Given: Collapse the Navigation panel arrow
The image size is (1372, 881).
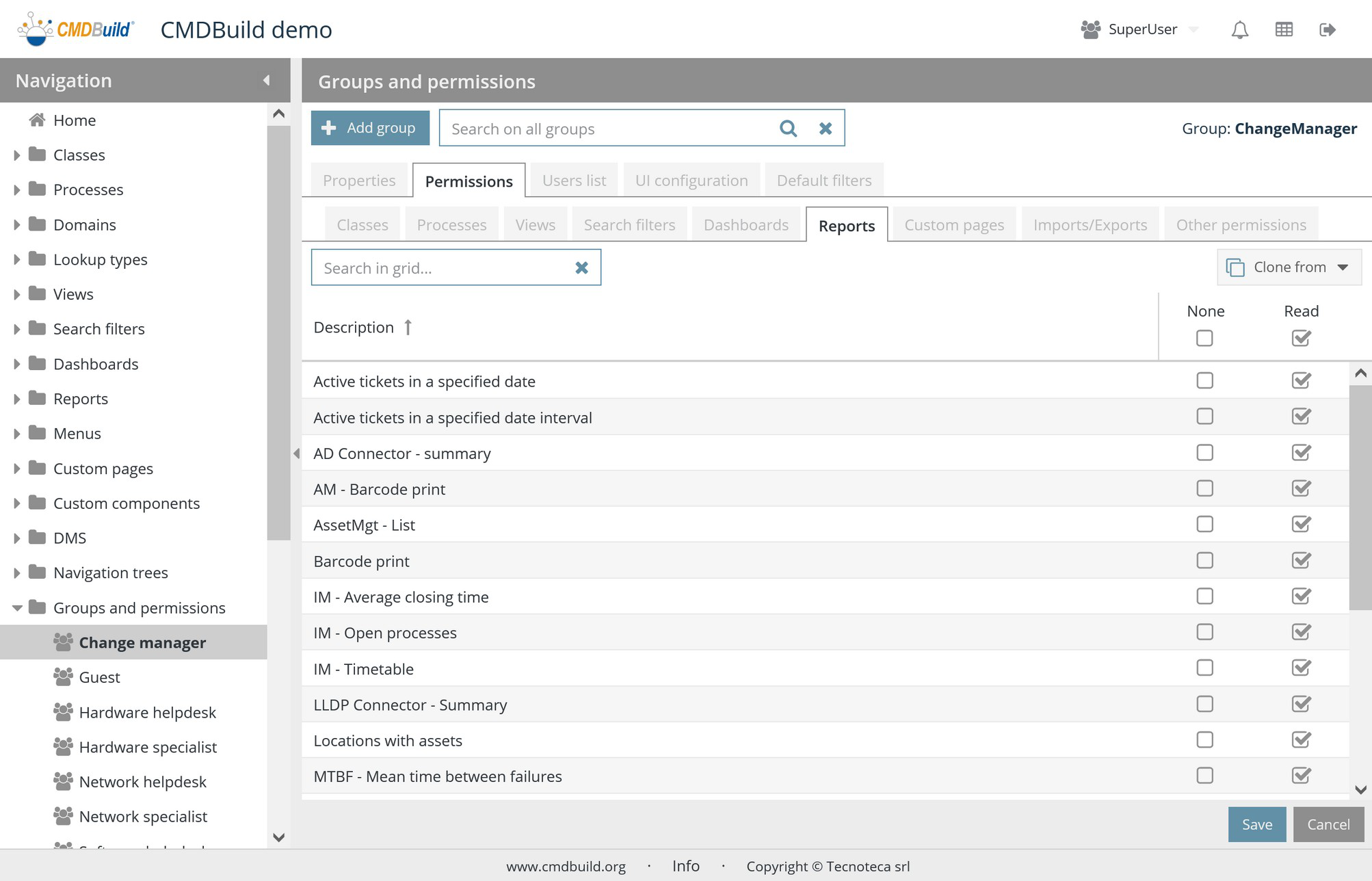Looking at the screenshot, I should tap(266, 81).
